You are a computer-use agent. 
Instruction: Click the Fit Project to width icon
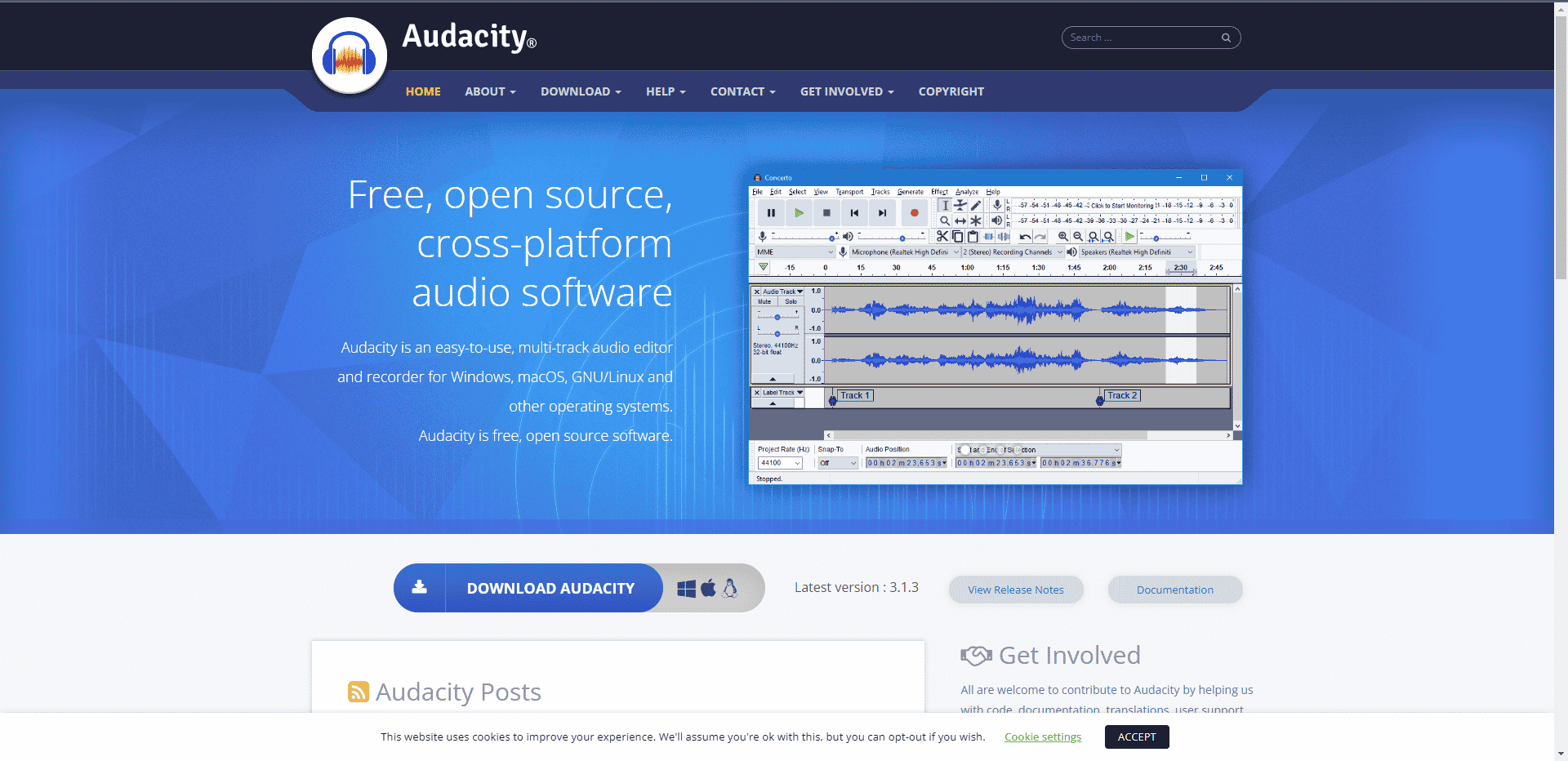pos(1108,236)
